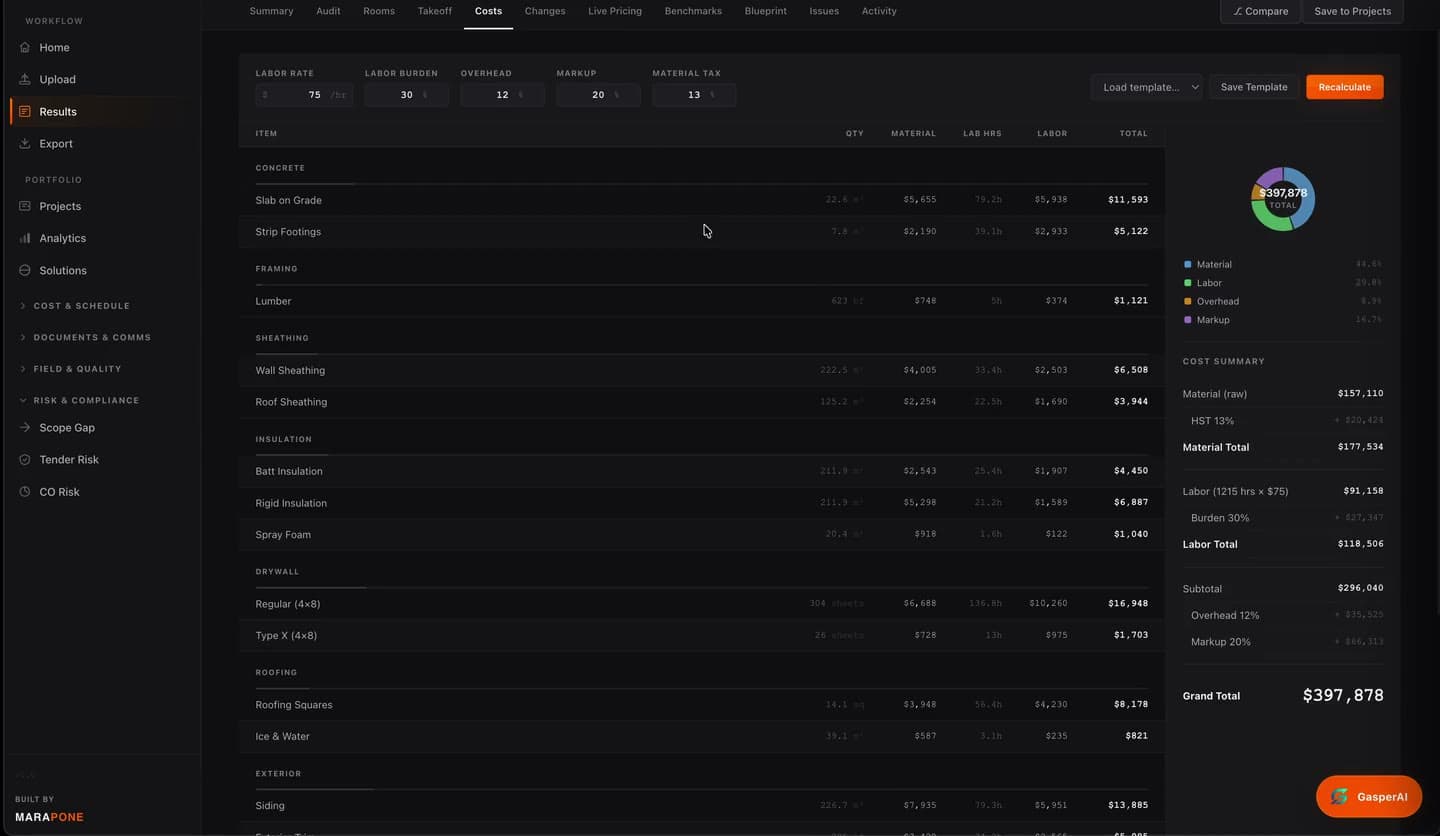Click the Scope Gap arrow icon
This screenshot has height=836, width=1440.
click(25, 427)
